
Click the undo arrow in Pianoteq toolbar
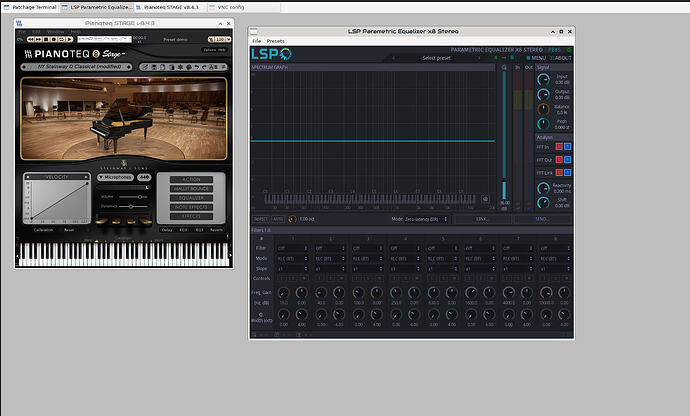(197, 66)
